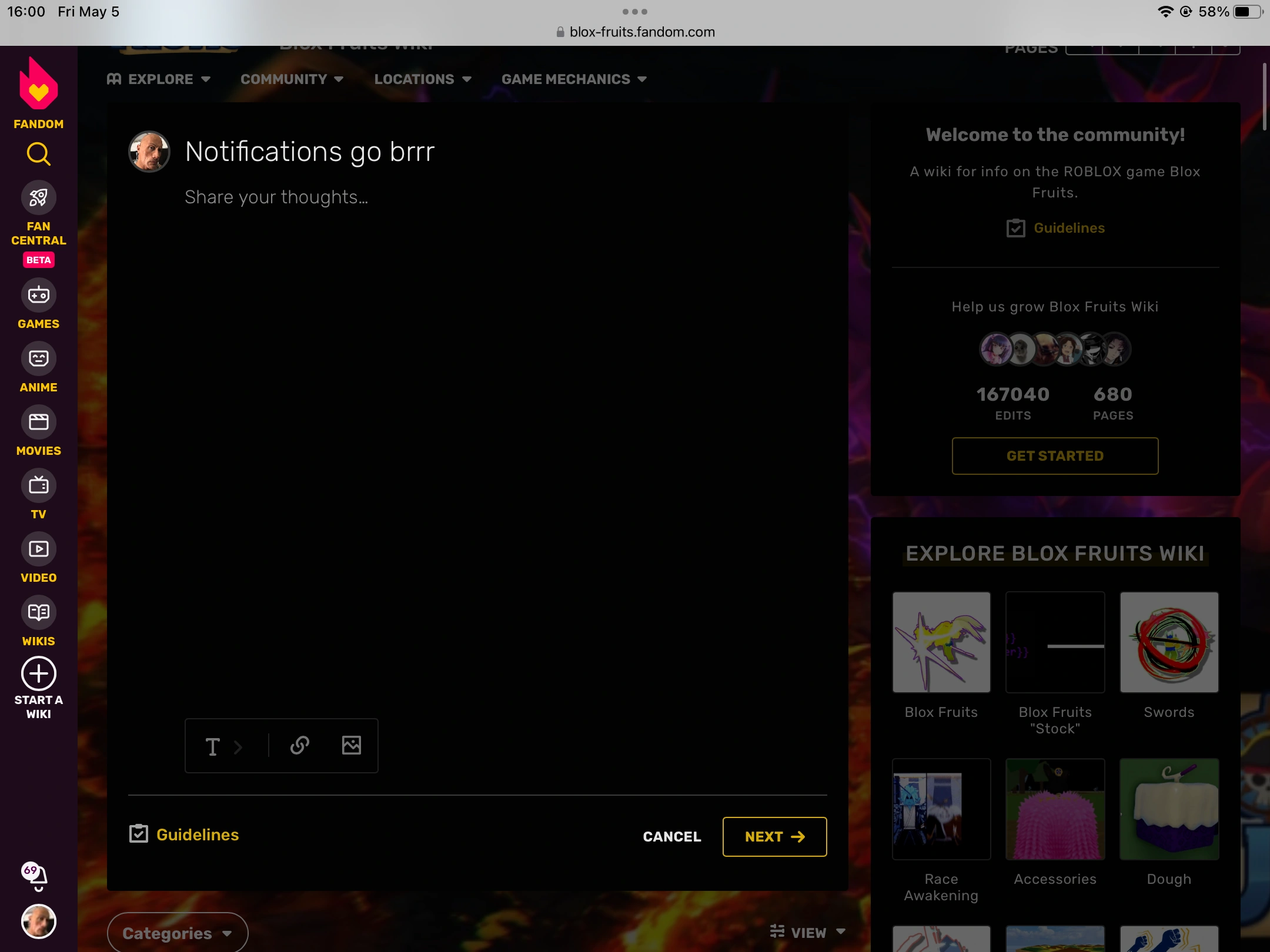The image size is (1270, 952).
Task: Open the Anime sidebar icon
Action: pos(38,358)
